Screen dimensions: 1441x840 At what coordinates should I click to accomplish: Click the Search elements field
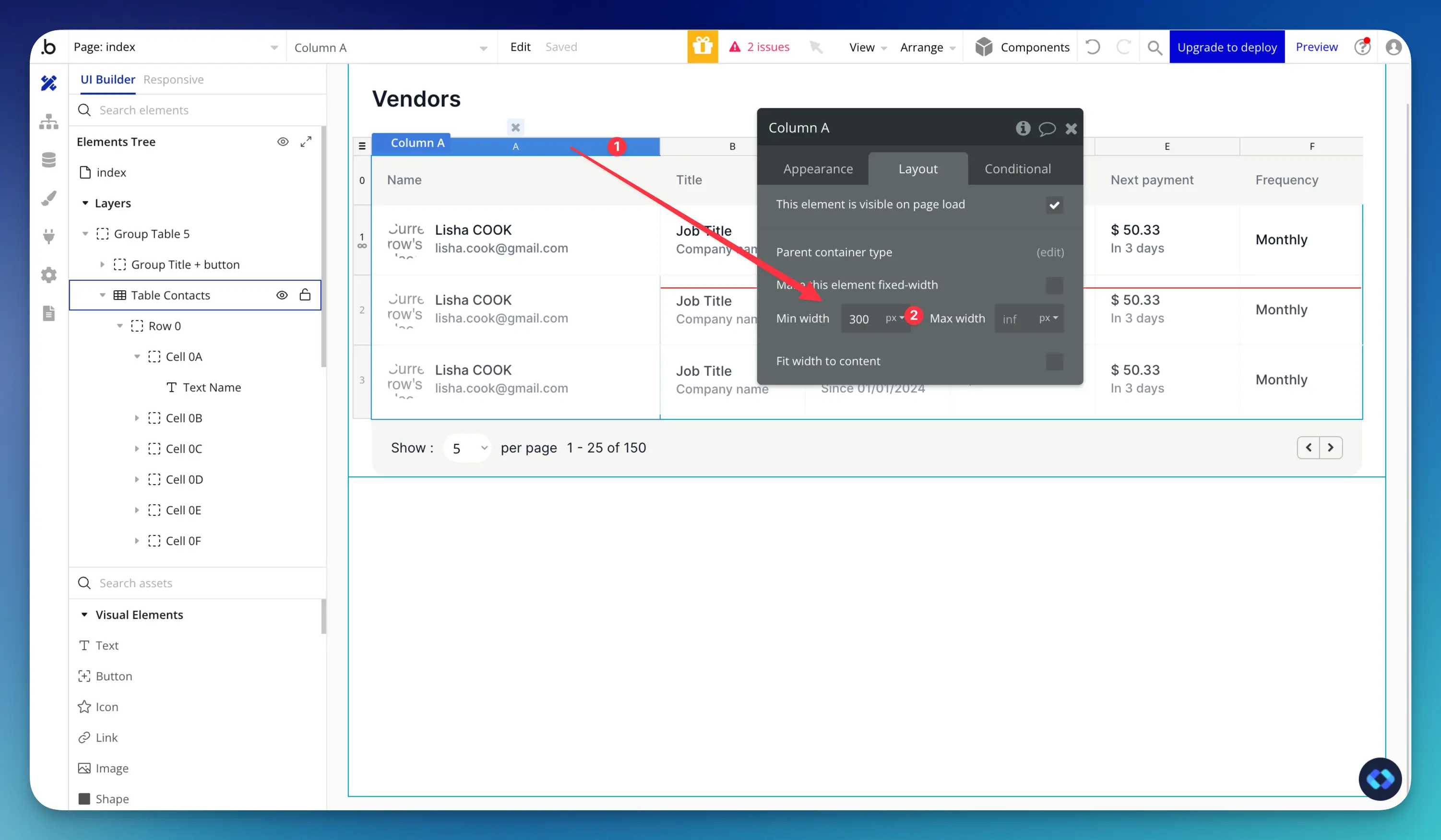click(197, 110)
